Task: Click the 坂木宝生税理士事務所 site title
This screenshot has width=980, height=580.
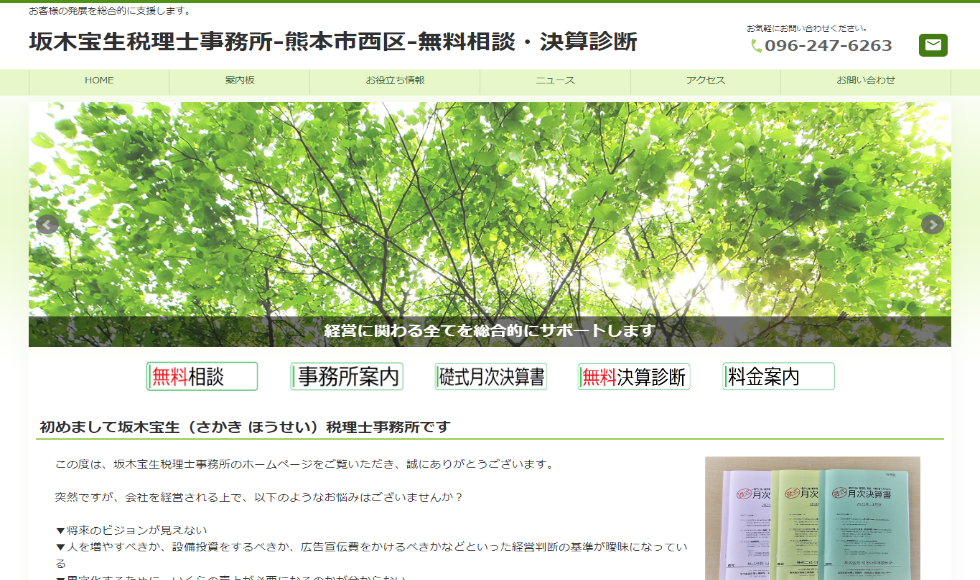Action: click(x=332, y=42)
